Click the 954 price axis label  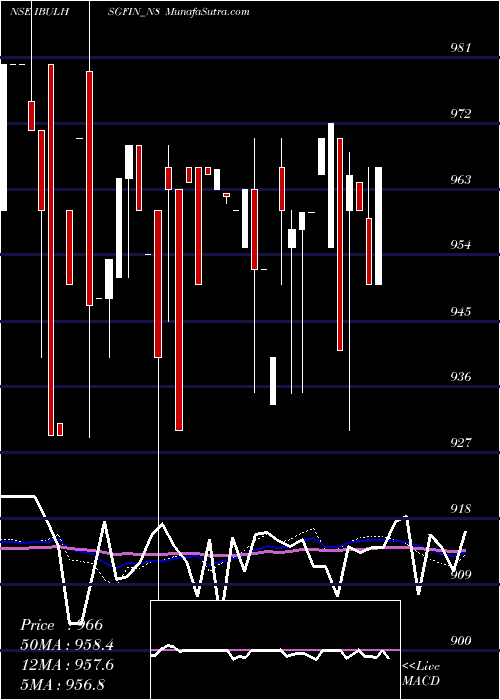(x=460, y=245)
